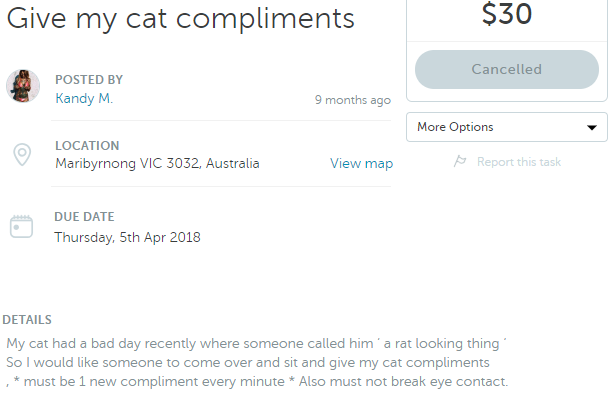Click the location pin icon

[x=22, y=155]
